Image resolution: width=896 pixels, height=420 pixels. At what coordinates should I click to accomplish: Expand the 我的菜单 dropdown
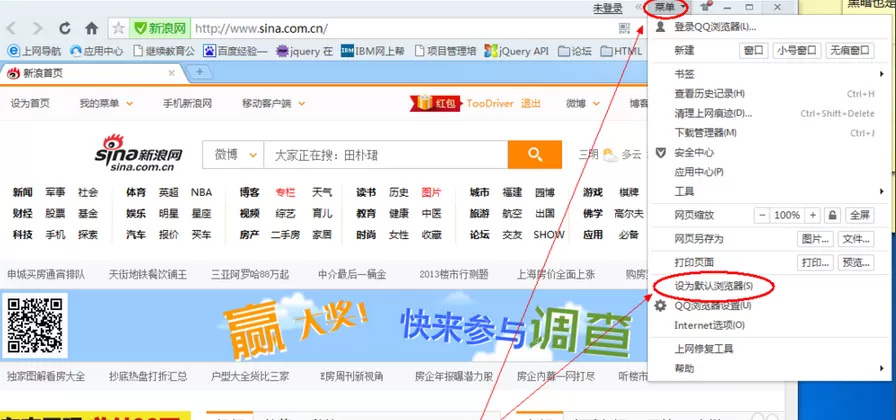[x=106, y=103]
